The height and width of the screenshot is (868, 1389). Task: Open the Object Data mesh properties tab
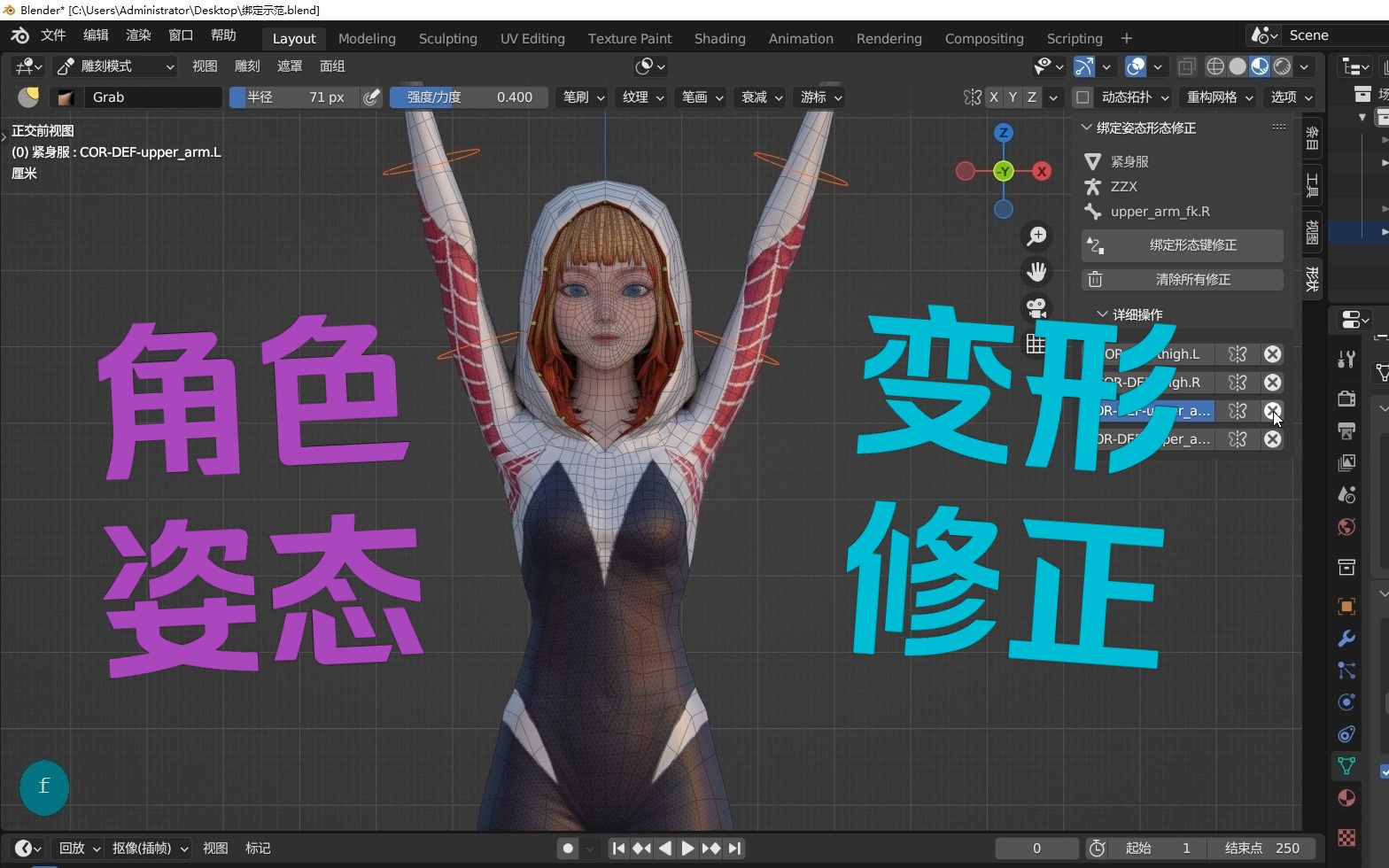(x=1346, y=766)
